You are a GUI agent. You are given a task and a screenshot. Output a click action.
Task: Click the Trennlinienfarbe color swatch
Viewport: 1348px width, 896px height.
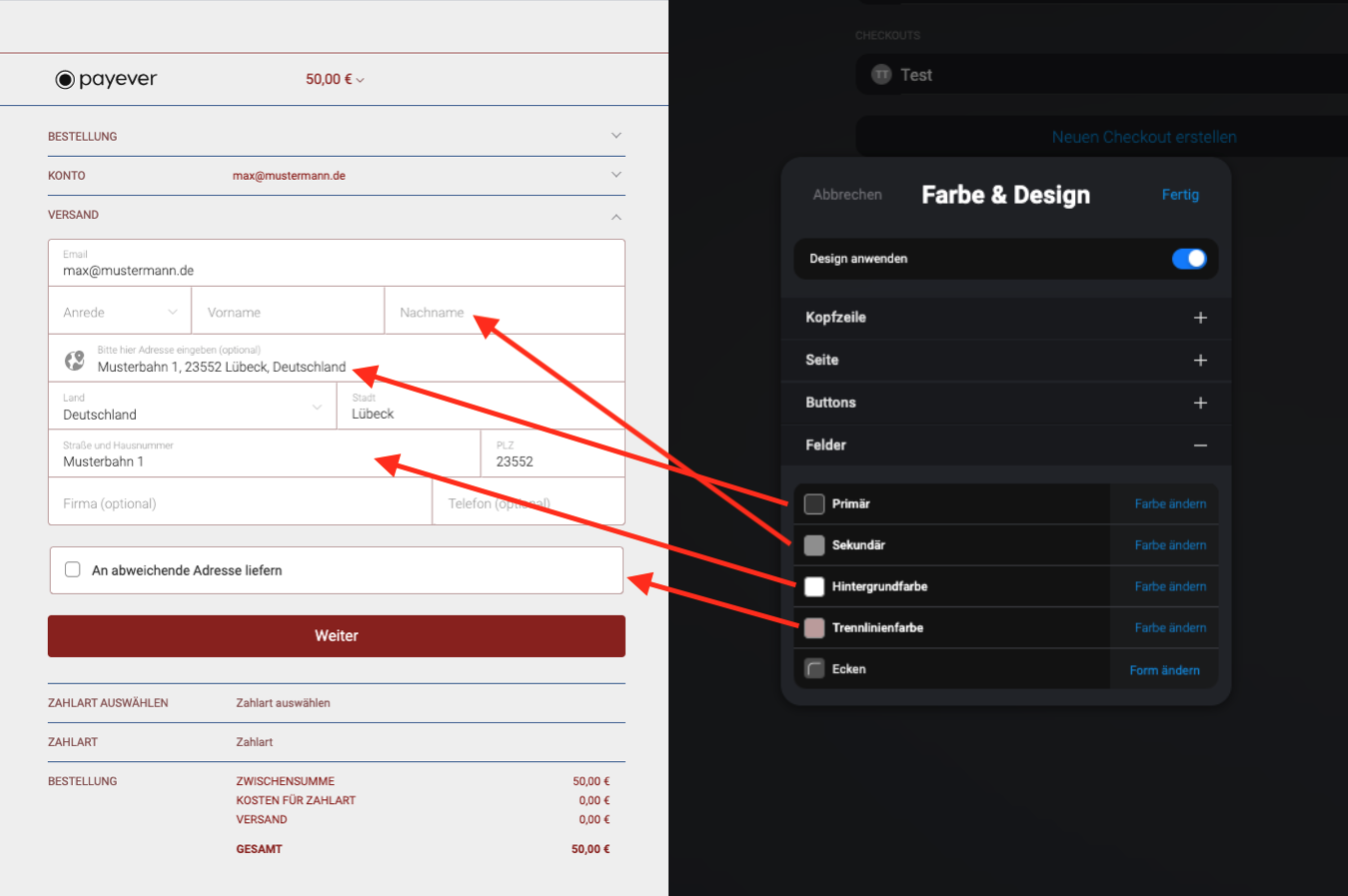pyautogui.click(x=814, y=628)
